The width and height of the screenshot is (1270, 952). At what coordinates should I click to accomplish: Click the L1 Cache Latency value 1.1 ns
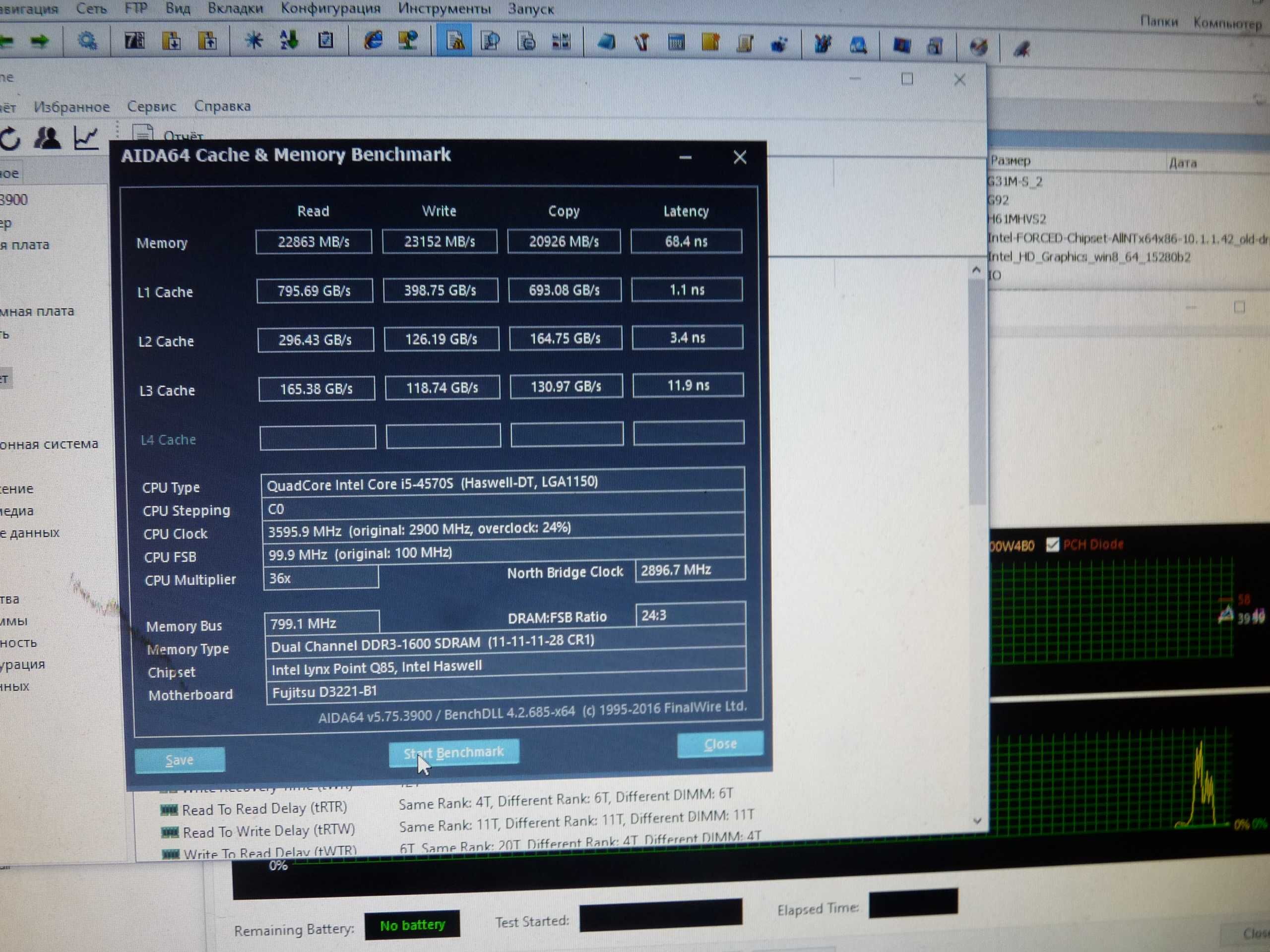click(687, 290)
